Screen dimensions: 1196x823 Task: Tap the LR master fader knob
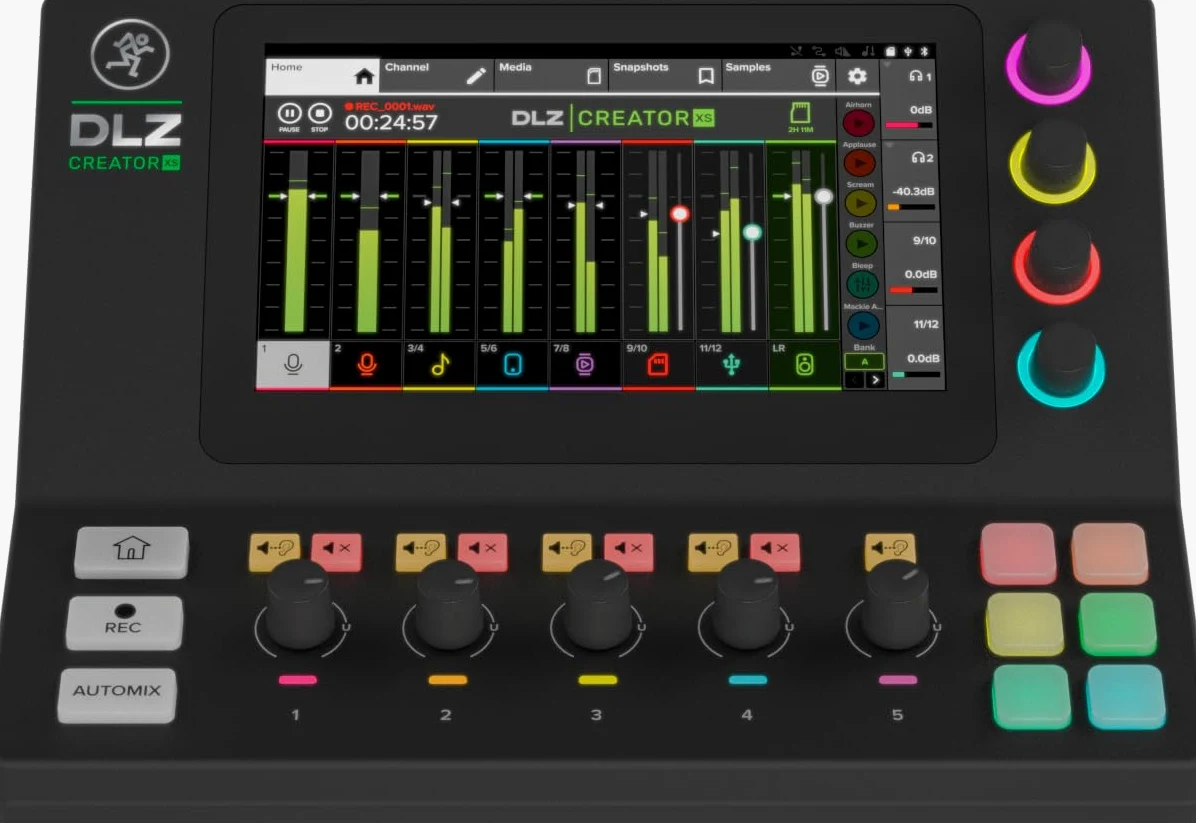[x=824, y=196]
